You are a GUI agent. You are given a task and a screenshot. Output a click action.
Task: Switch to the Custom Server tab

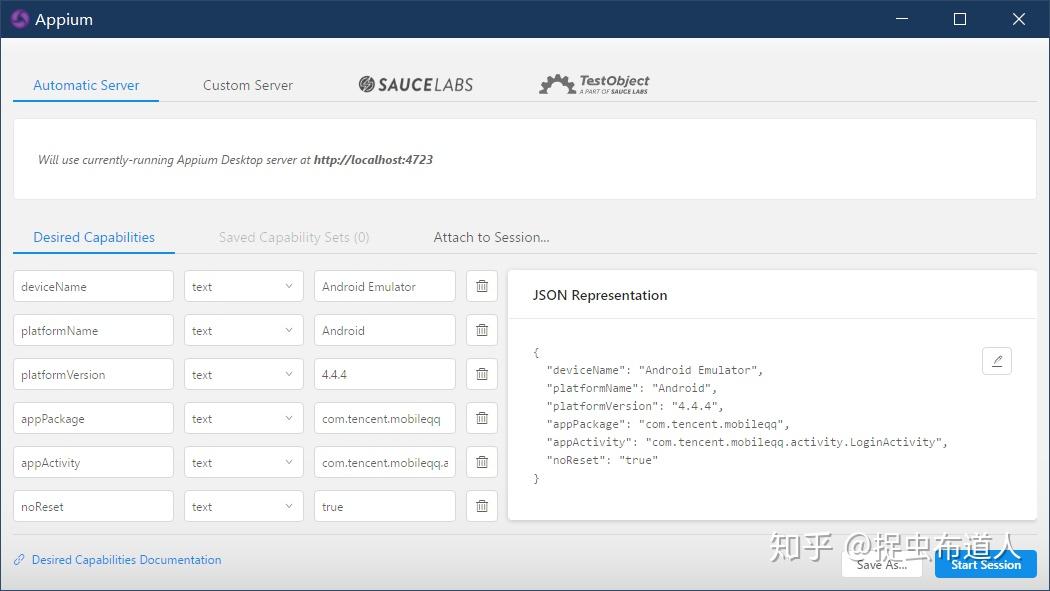(247, 85)
